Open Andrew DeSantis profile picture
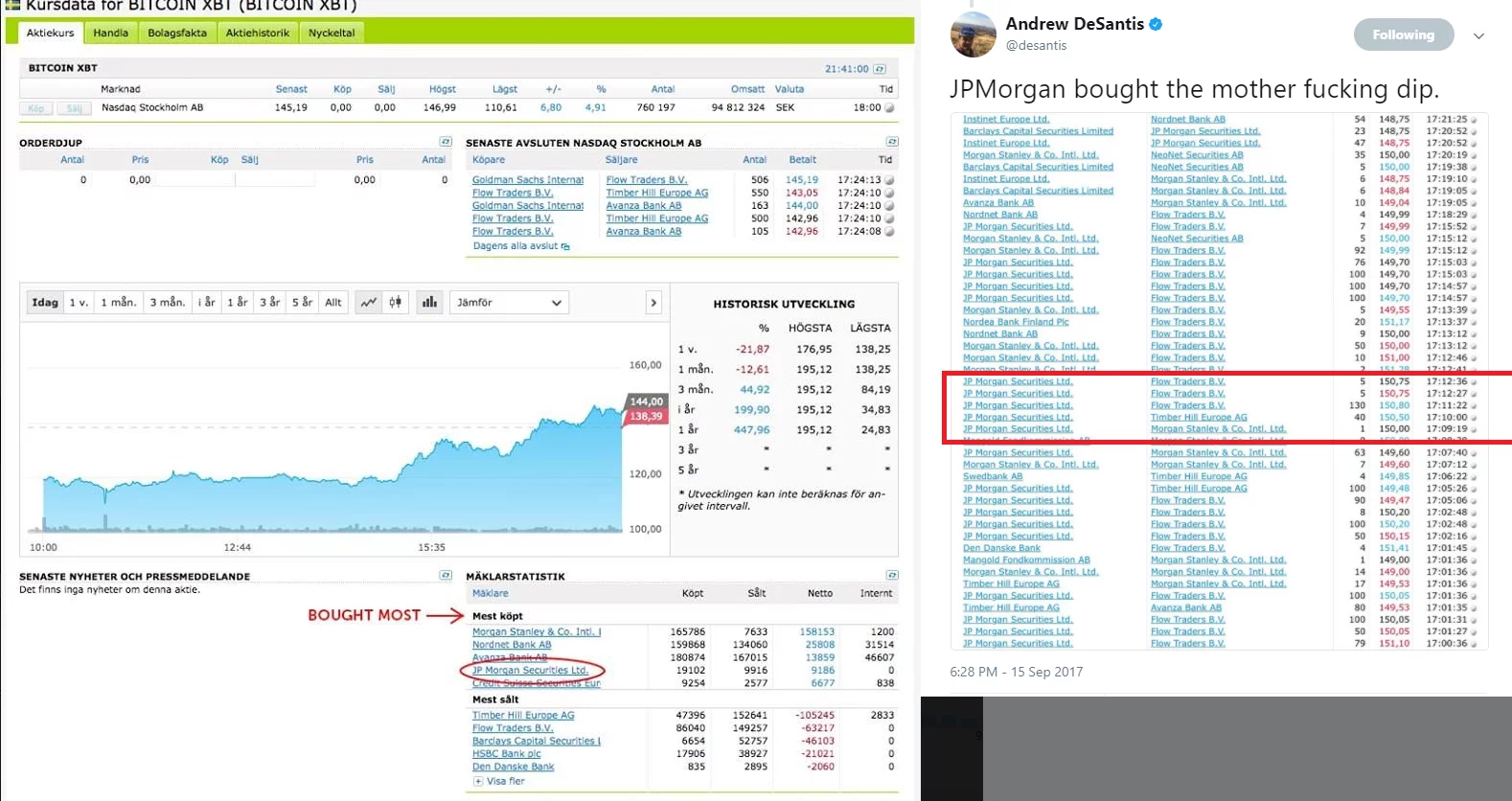The height and width of the screenshot is (801, 1512). coord(974,34)
